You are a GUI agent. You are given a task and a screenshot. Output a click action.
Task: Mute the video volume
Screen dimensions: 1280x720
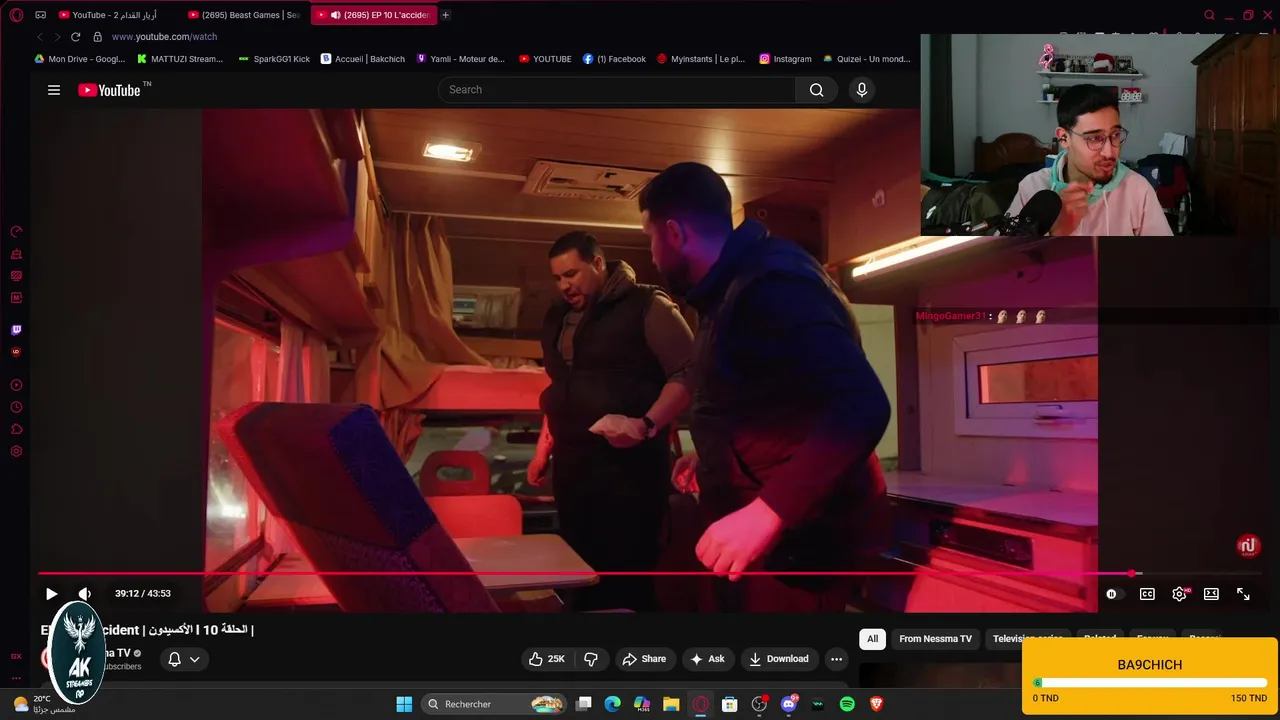(85, 594)
